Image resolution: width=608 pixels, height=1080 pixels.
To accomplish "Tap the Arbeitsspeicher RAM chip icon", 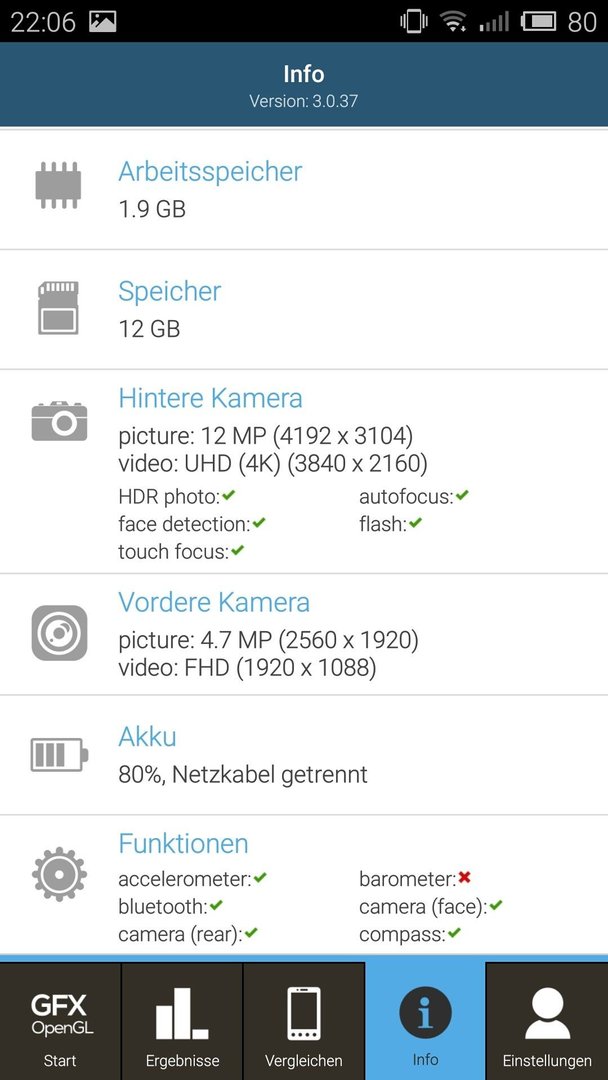I will point(59,185).
